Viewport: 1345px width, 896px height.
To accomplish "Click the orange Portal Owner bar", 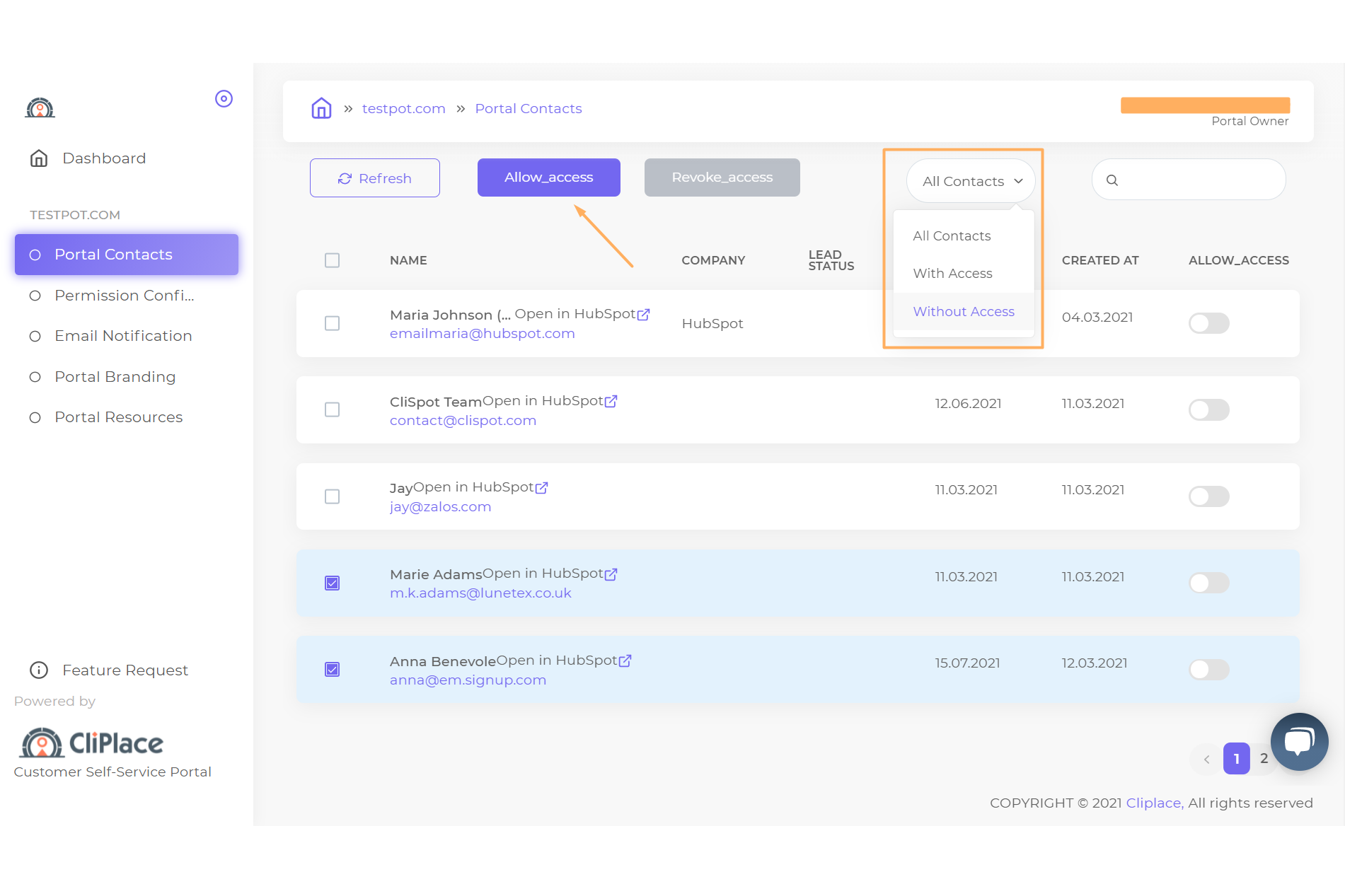I will tap(1205, 105).
